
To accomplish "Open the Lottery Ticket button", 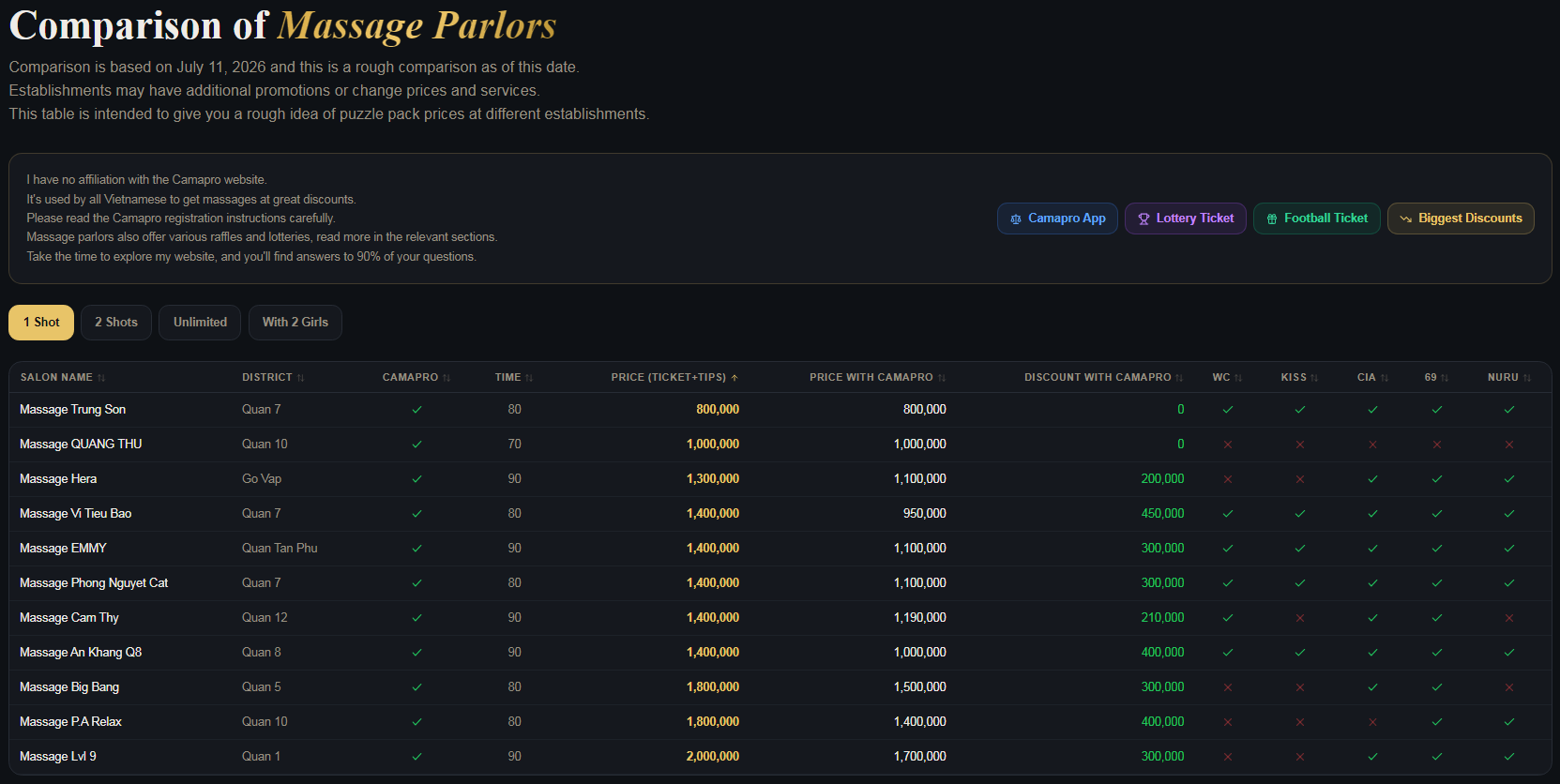I will pos(1186,219).
